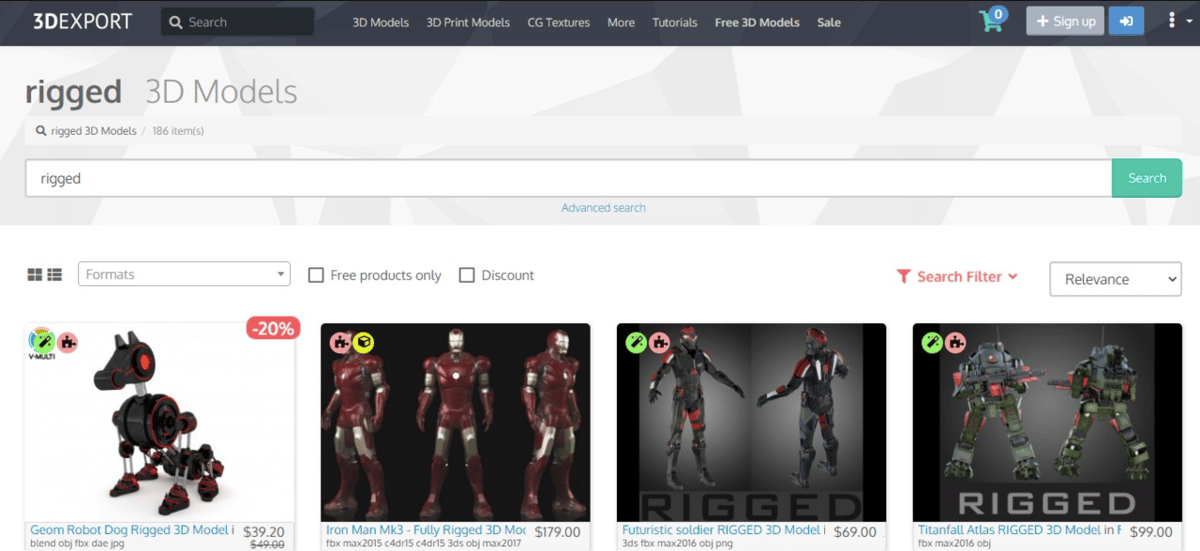Viewport: 1200px width, 551px height.
Task: Click the struck-through $49.00 price
Action: pyautogui.click(x=266, y=545)
